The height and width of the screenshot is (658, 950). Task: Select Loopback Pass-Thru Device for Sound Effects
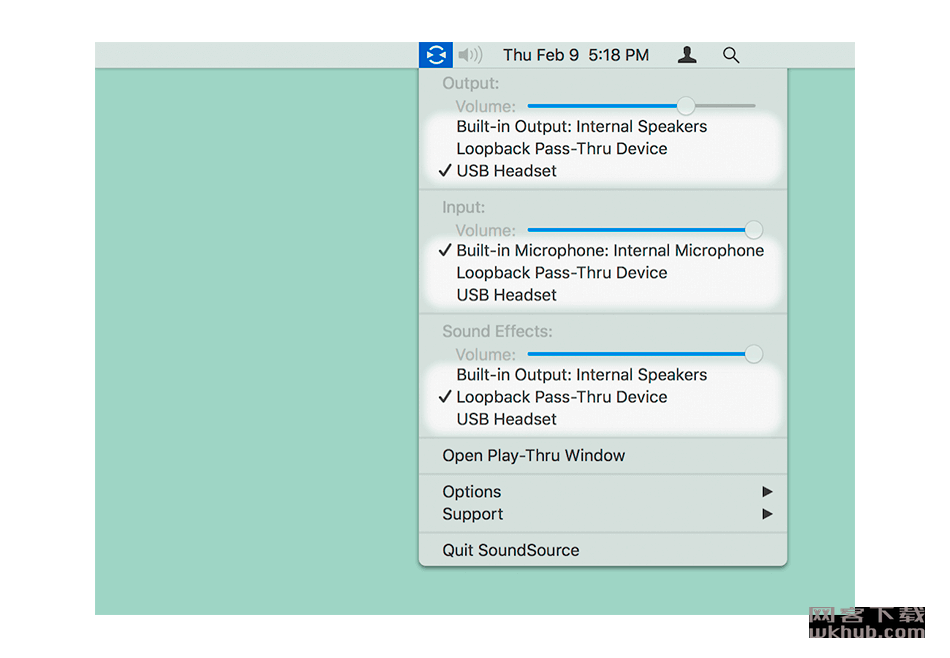point(603,397)
